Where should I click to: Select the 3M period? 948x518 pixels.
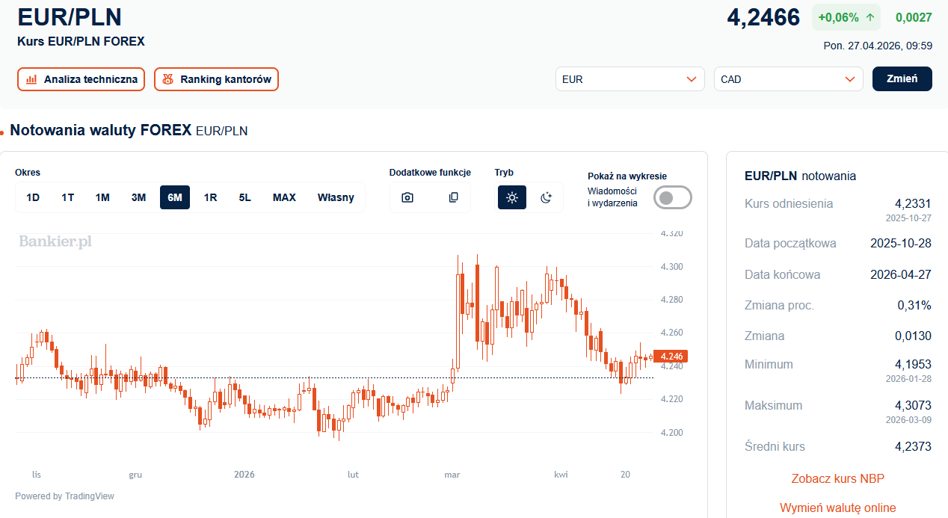[x=138, y=198]
